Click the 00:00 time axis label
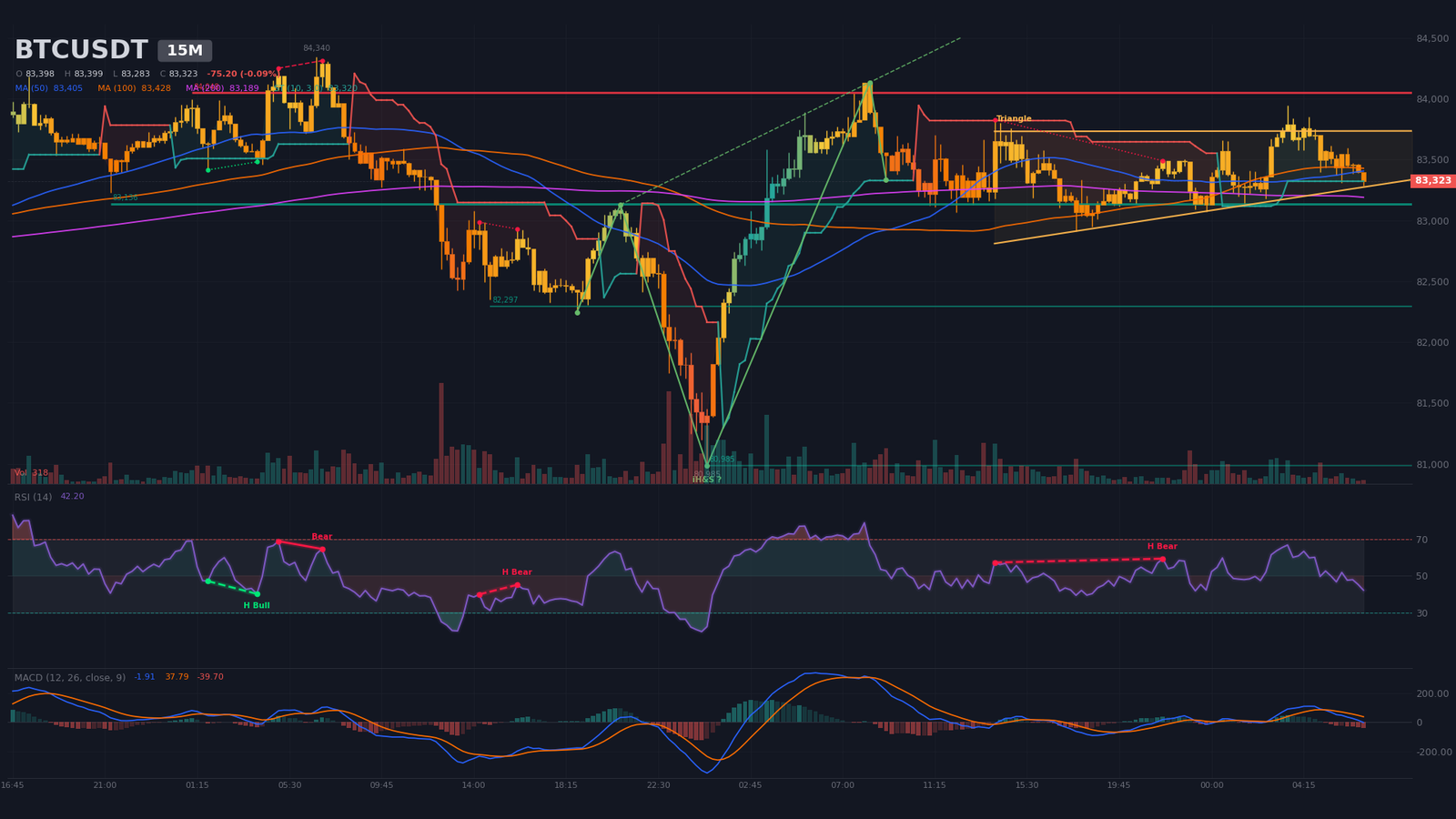1456x819 pixels. coord(1211,785)
